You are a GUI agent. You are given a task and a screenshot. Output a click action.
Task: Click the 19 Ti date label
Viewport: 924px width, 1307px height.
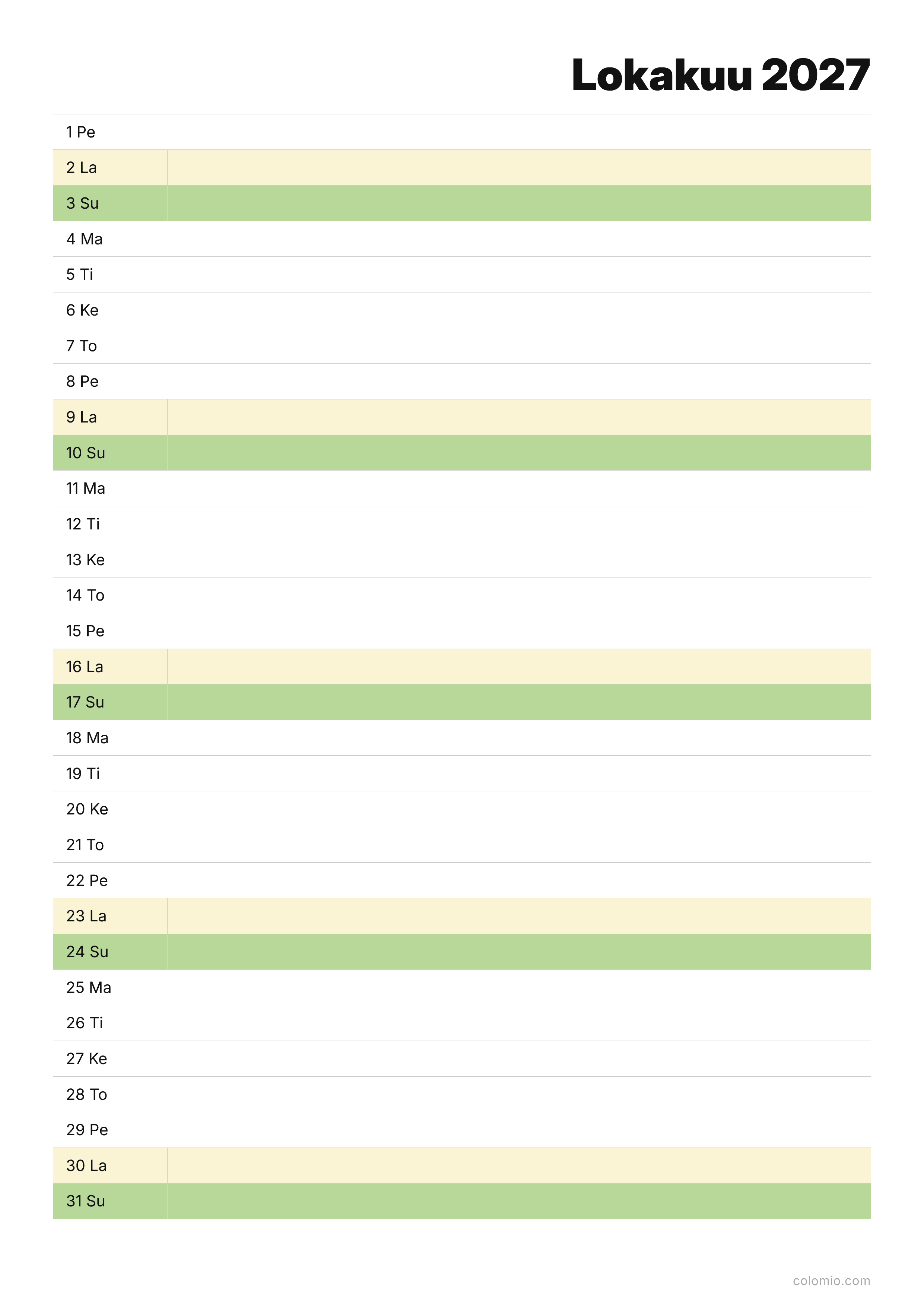point(83,773)
